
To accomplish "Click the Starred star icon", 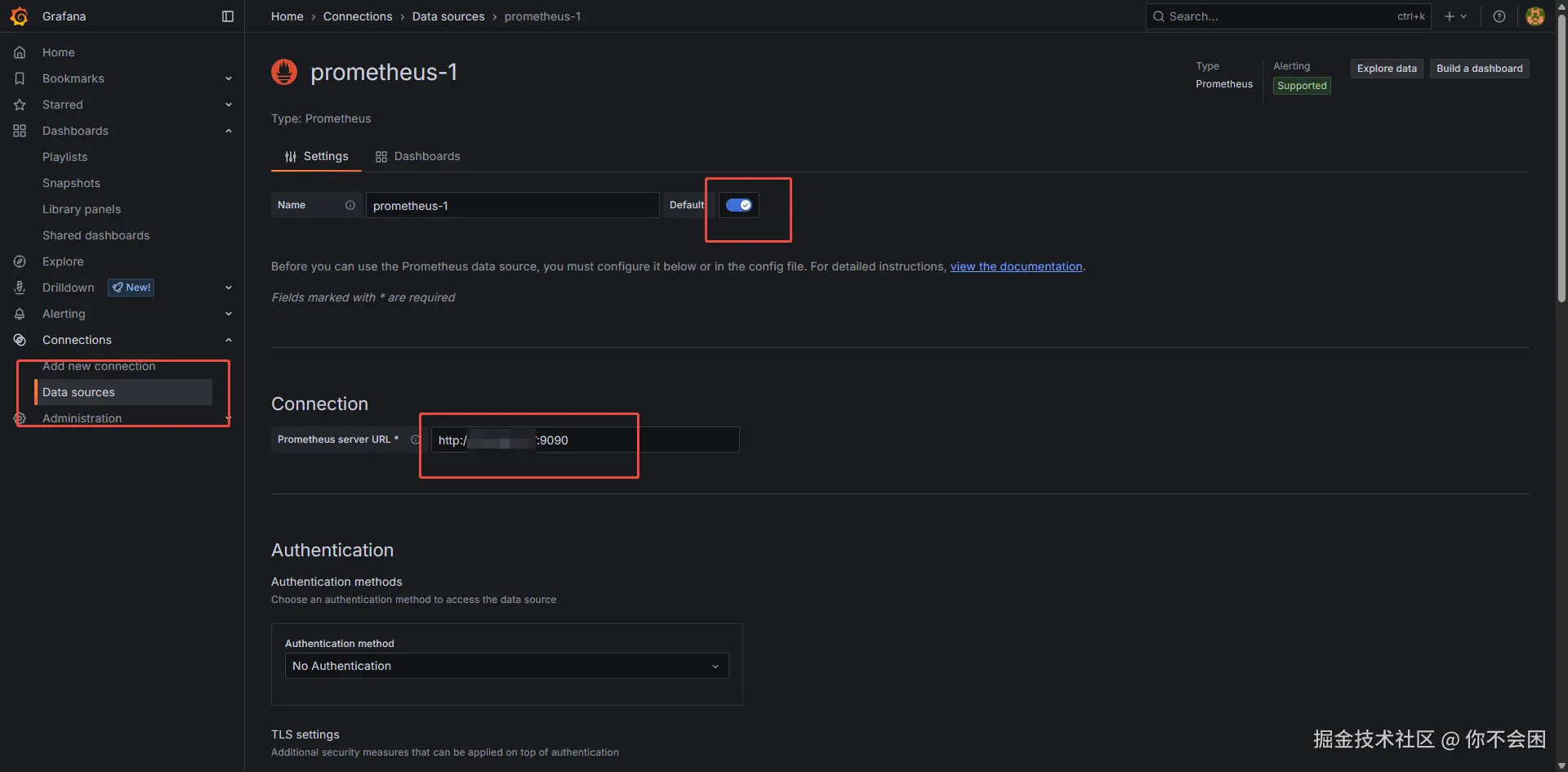I will [20, 105].
